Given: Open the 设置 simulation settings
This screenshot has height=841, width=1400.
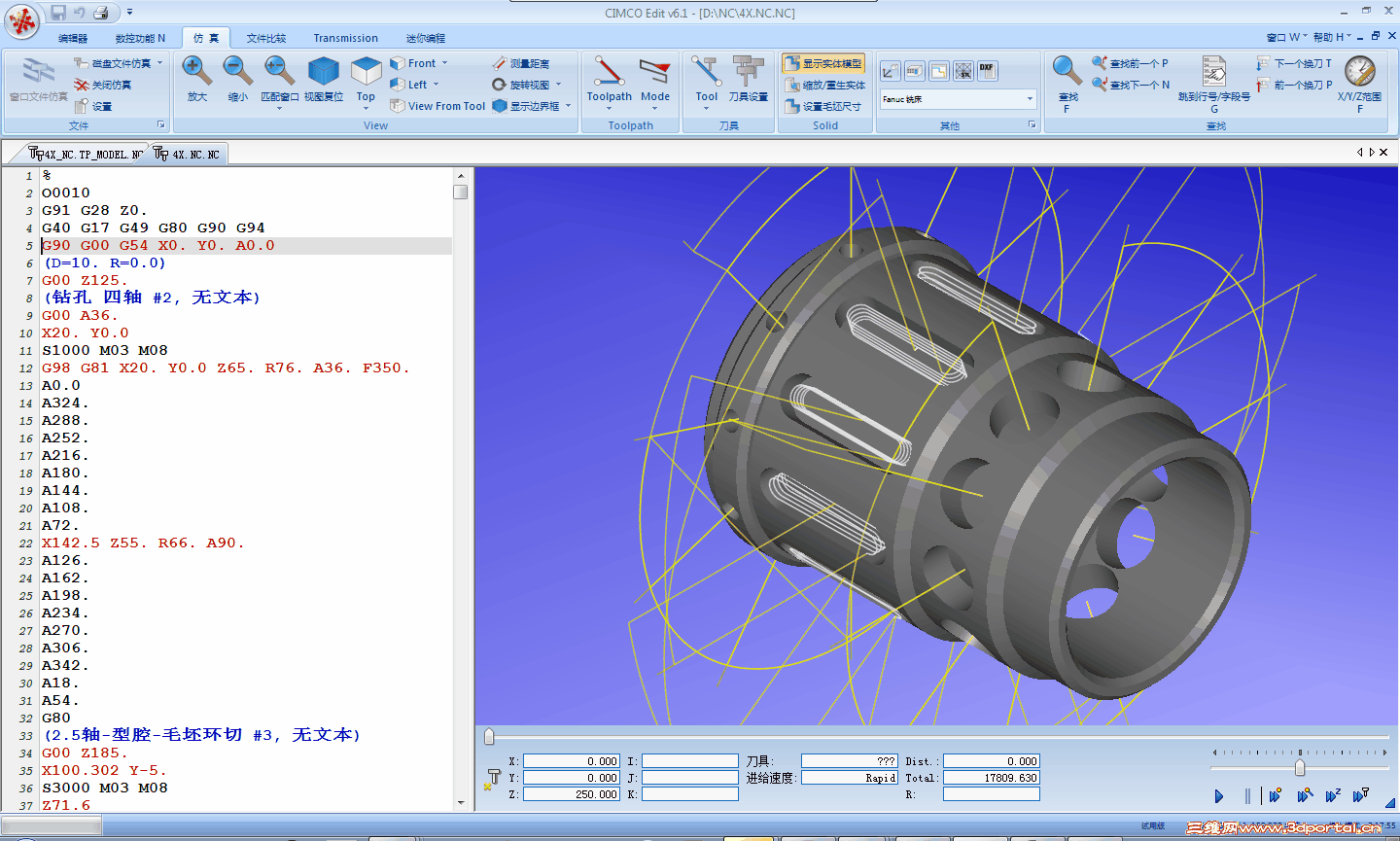Looking at the screenshot, I should pos(93,106).
